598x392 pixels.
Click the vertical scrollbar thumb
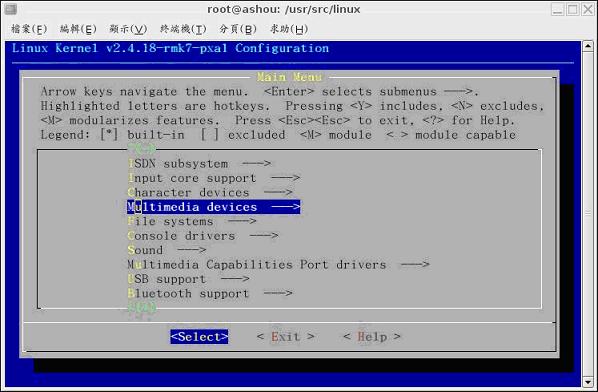(588, 214)
